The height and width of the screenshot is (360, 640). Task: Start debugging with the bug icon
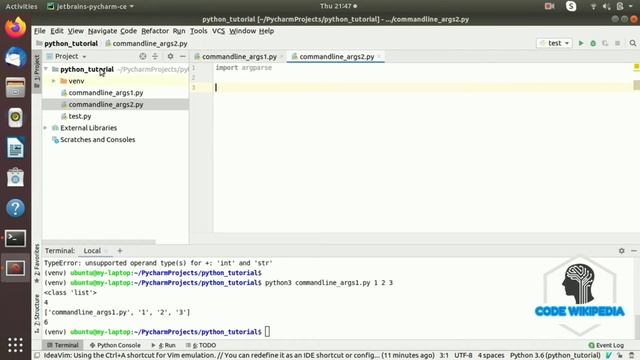tap(593, 43)
